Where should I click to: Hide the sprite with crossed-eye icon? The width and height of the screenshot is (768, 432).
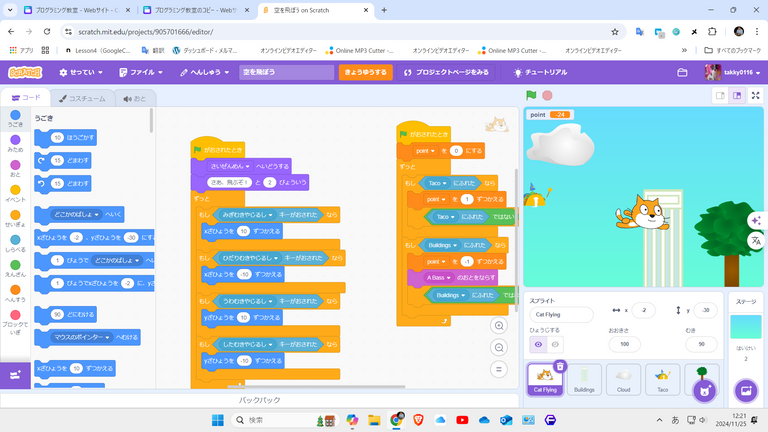(555, 344)
